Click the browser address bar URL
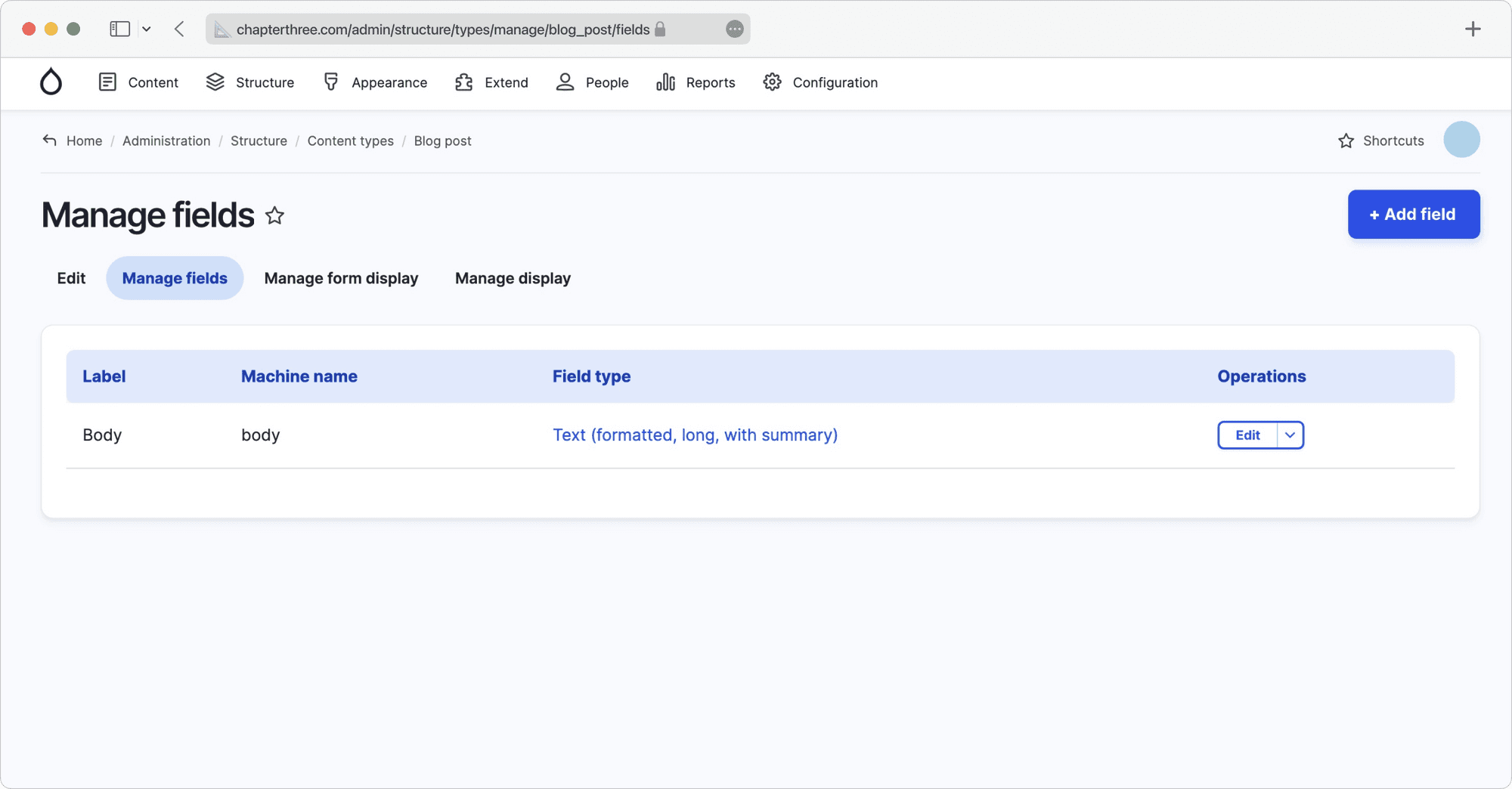The width and height of the screenshot is (1512, 789). 443,29
